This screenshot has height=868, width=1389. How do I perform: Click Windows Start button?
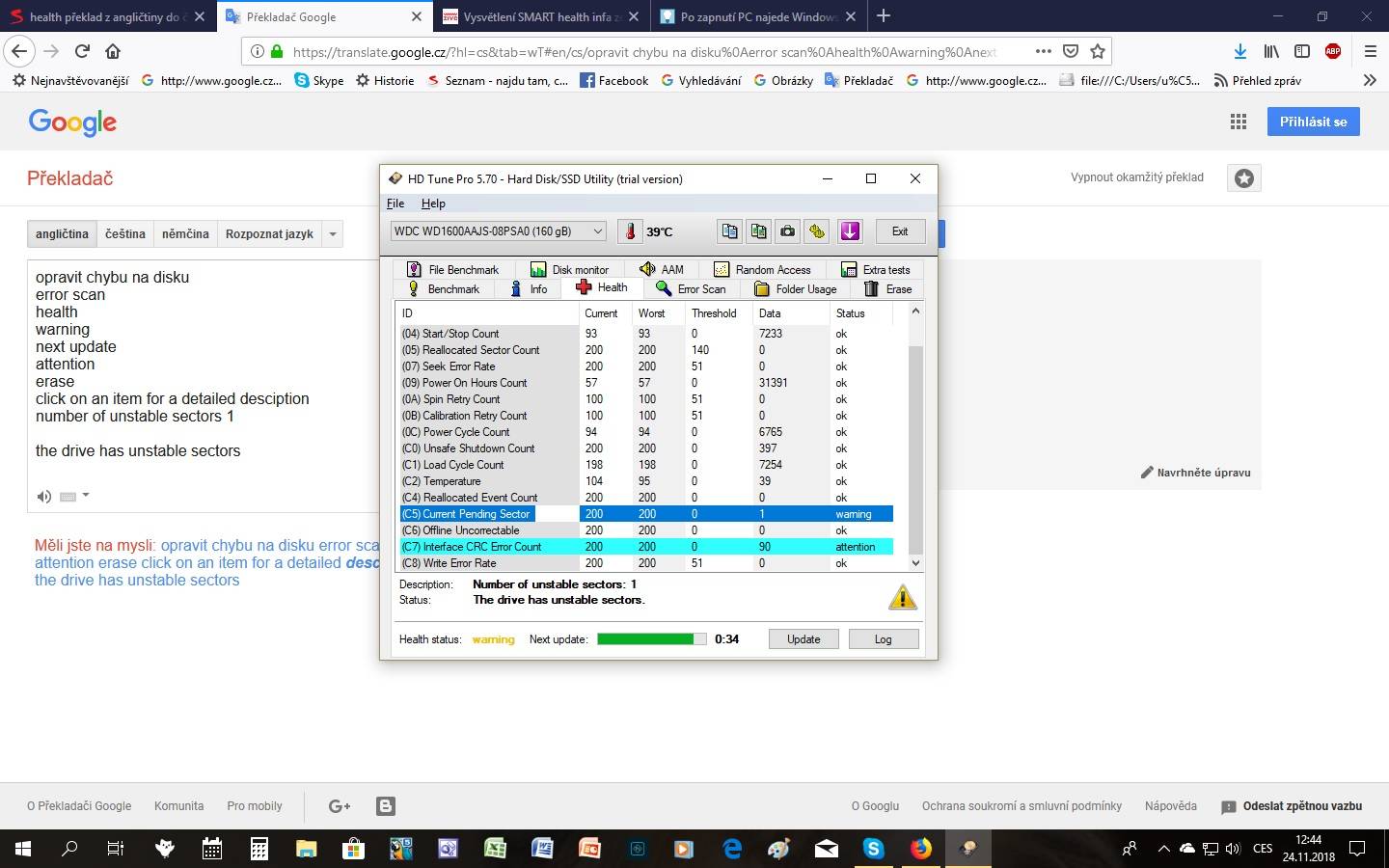[23, 849]
